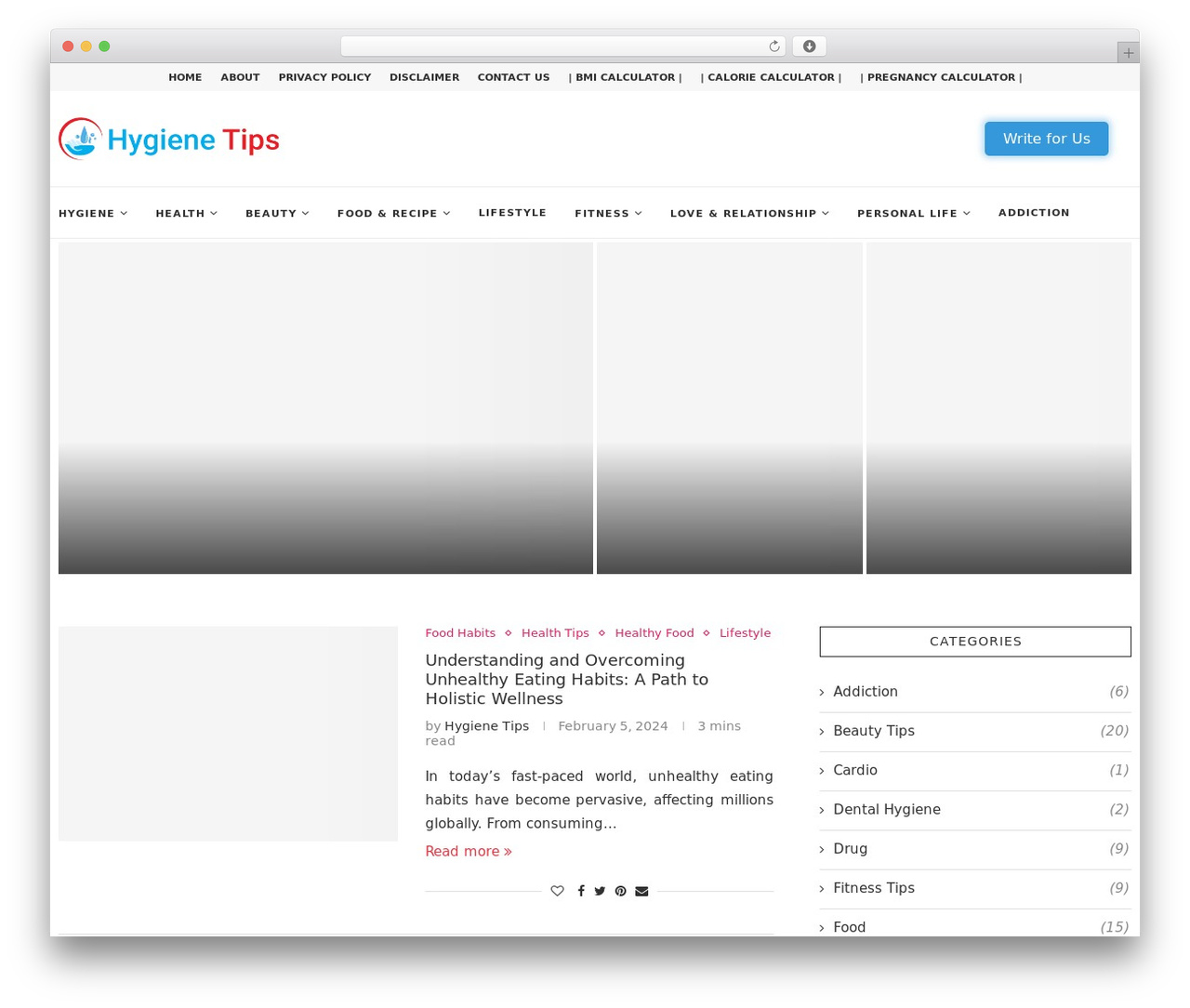This screenshot has height=1008, width=1190.
Task: Pin the post on Pinterest
Action: click(x=620, y=891)
